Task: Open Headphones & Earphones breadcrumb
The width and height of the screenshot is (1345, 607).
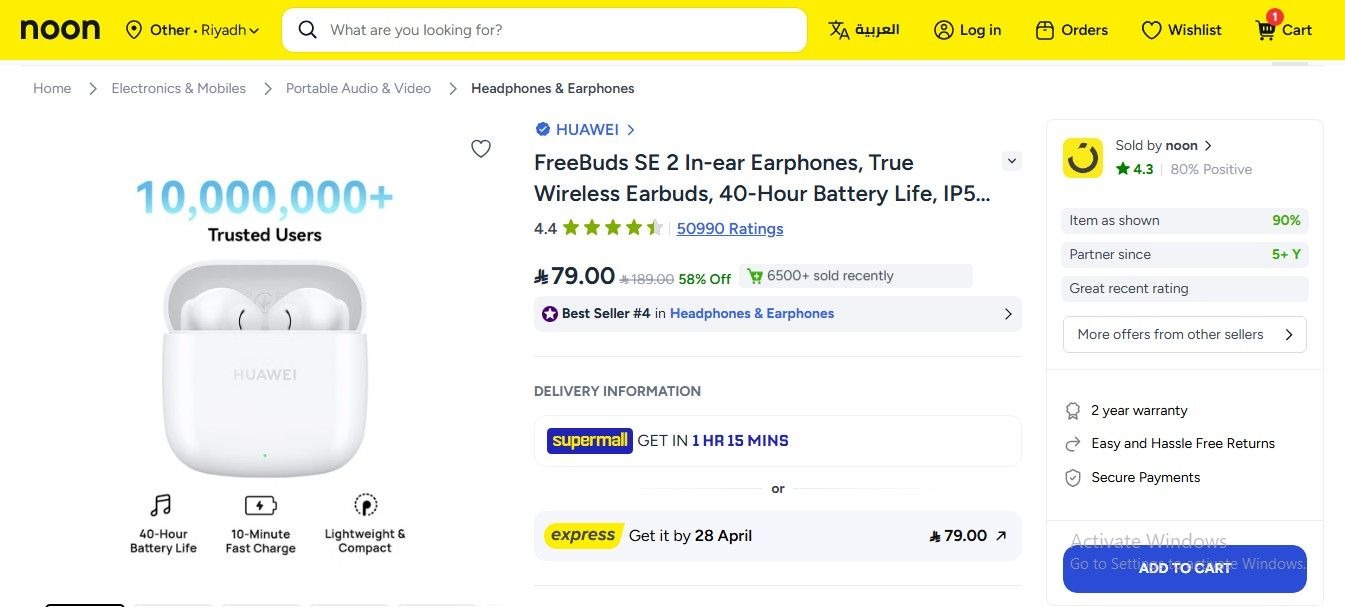Action: click(x=553, y=88)
